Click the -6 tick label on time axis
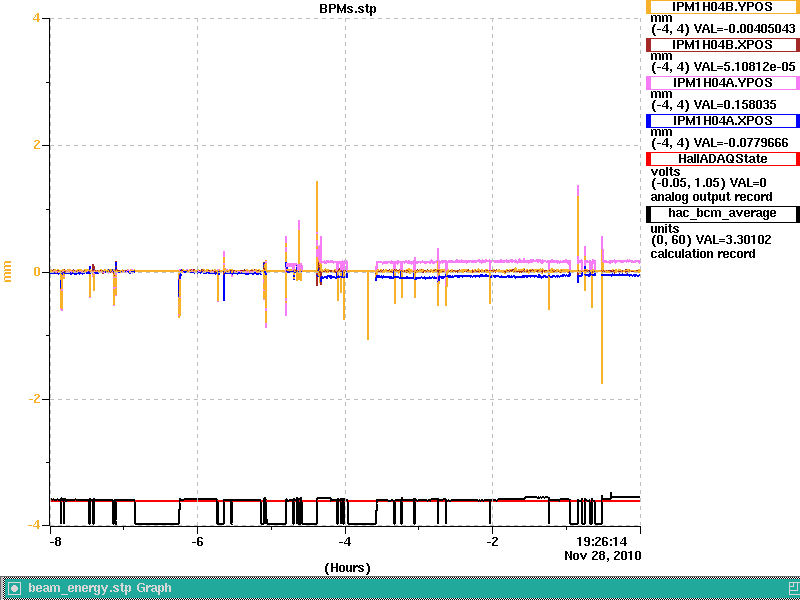 pyautogui.click(x=197, y=541)
